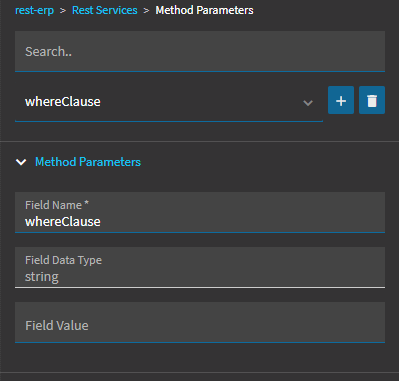399x381 pixels.
Task: Select the Field Data Type field
Action: (200, 267)
